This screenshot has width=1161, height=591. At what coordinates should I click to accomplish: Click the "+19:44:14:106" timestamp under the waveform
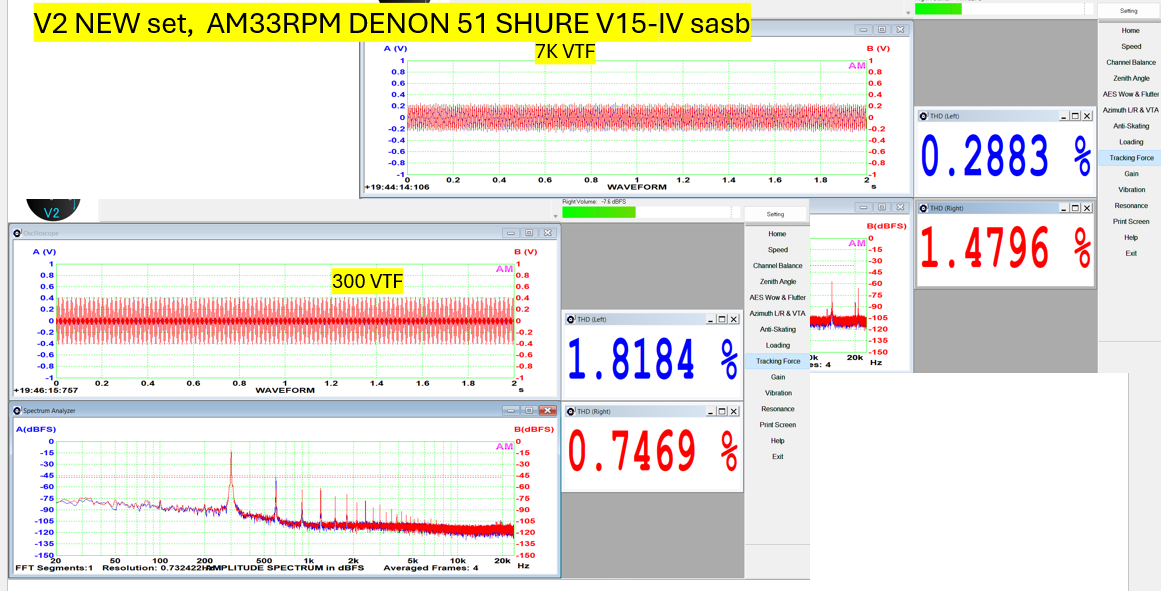click(396, 187)
